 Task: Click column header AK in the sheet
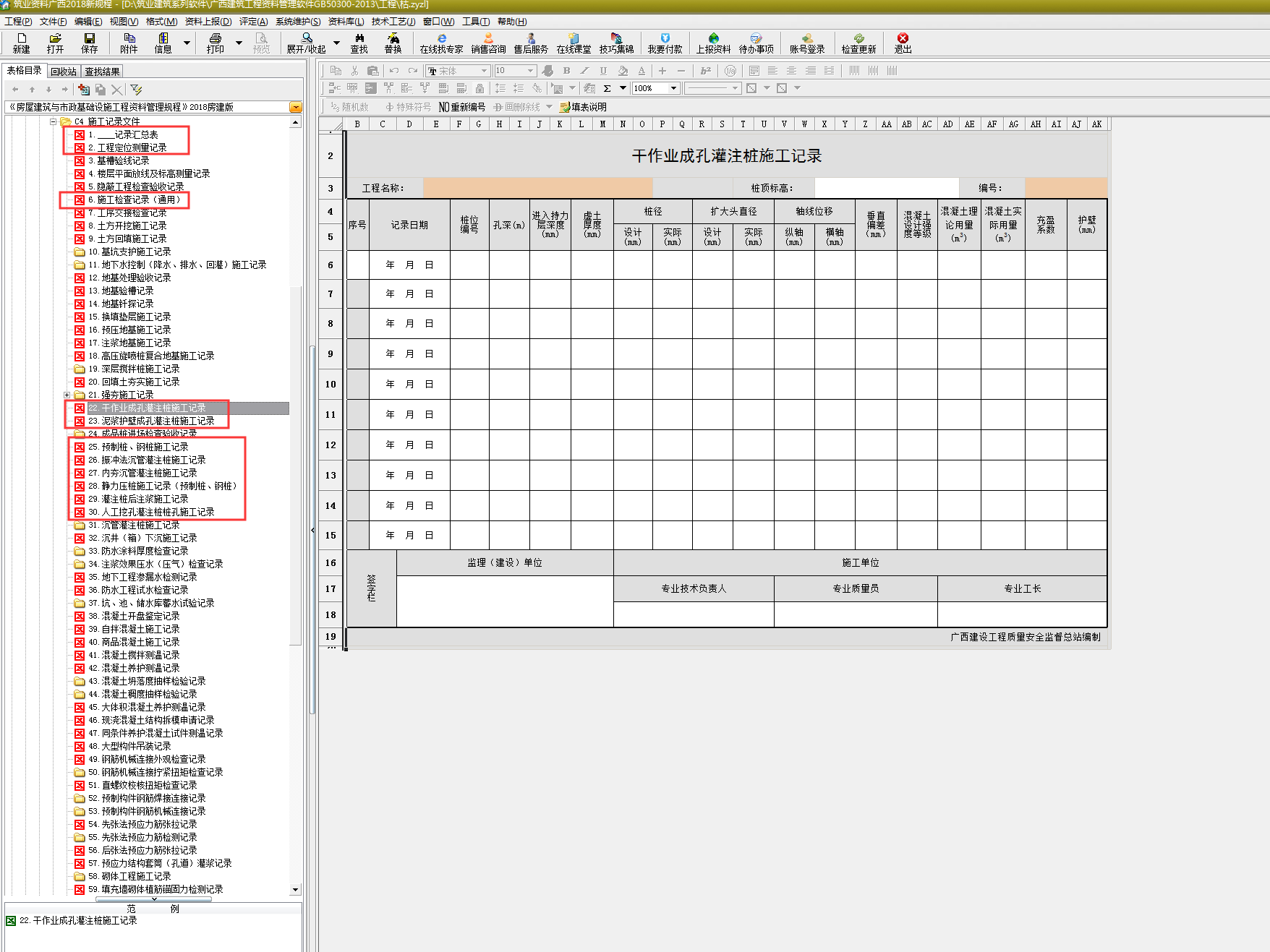click(x=1096, y=124)
